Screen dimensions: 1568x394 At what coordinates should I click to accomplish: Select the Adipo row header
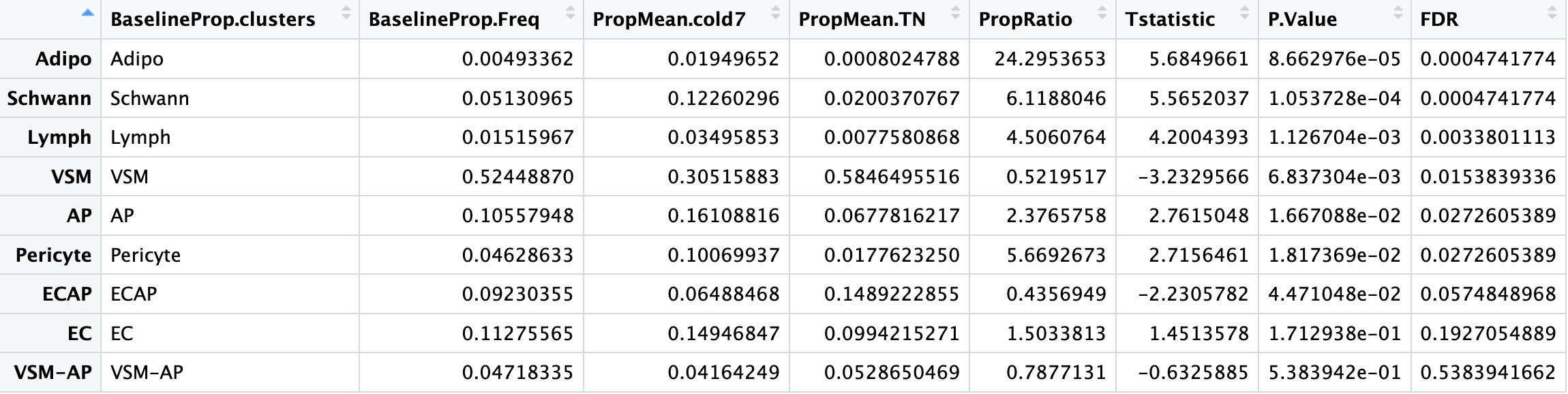click(63, 59)
